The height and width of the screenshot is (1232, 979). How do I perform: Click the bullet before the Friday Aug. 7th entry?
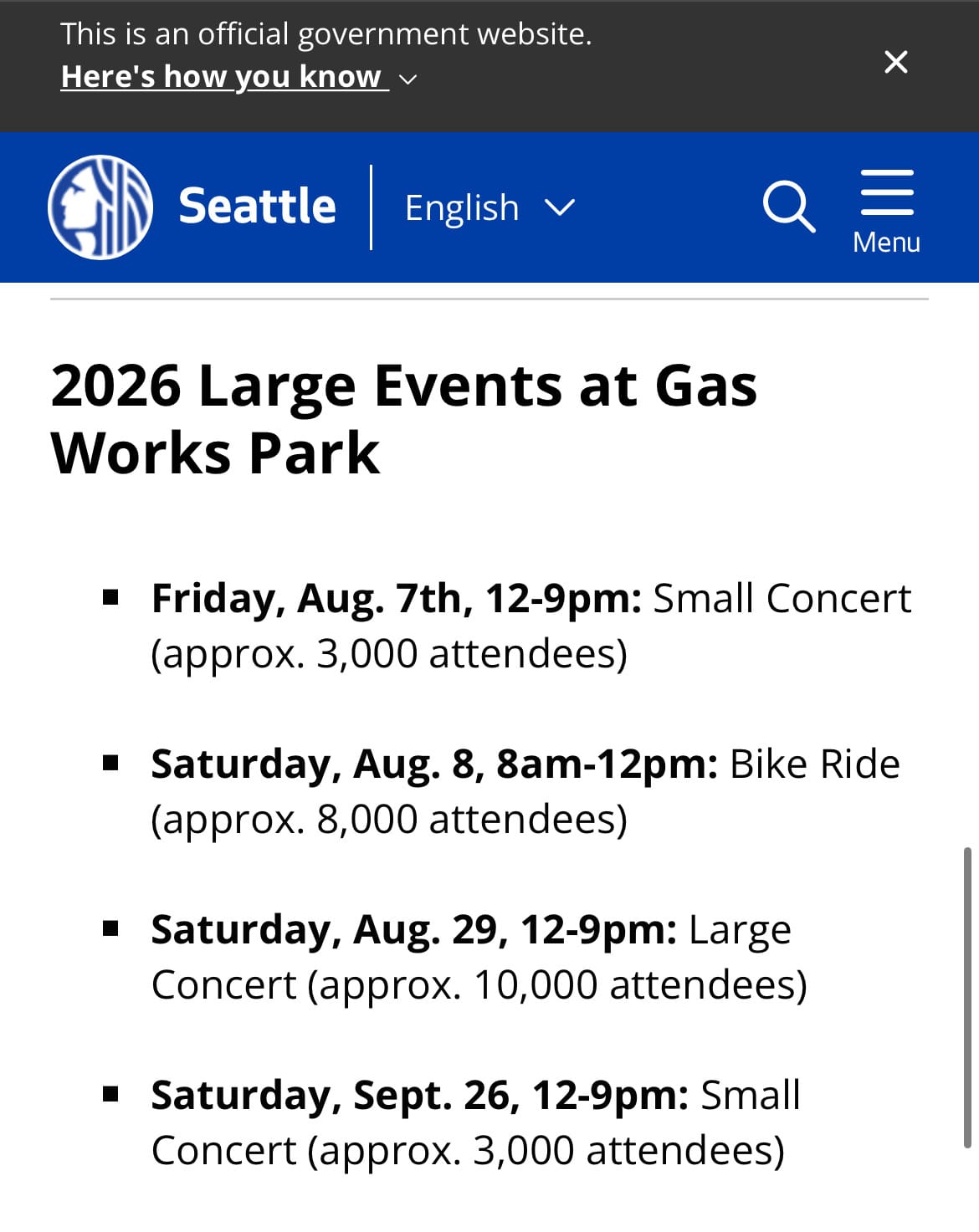tap(110, 598)
